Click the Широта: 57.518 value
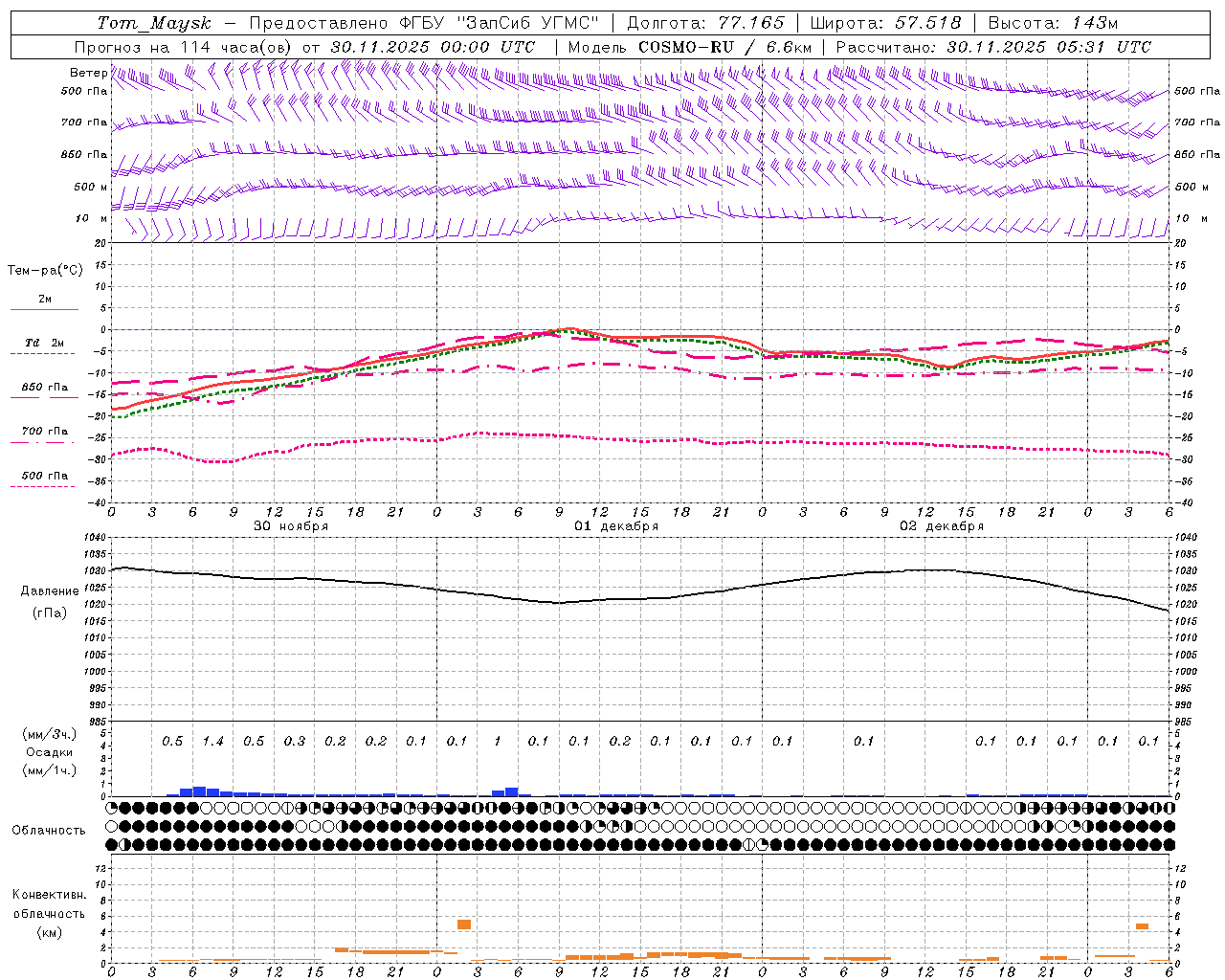 (885, 23)
